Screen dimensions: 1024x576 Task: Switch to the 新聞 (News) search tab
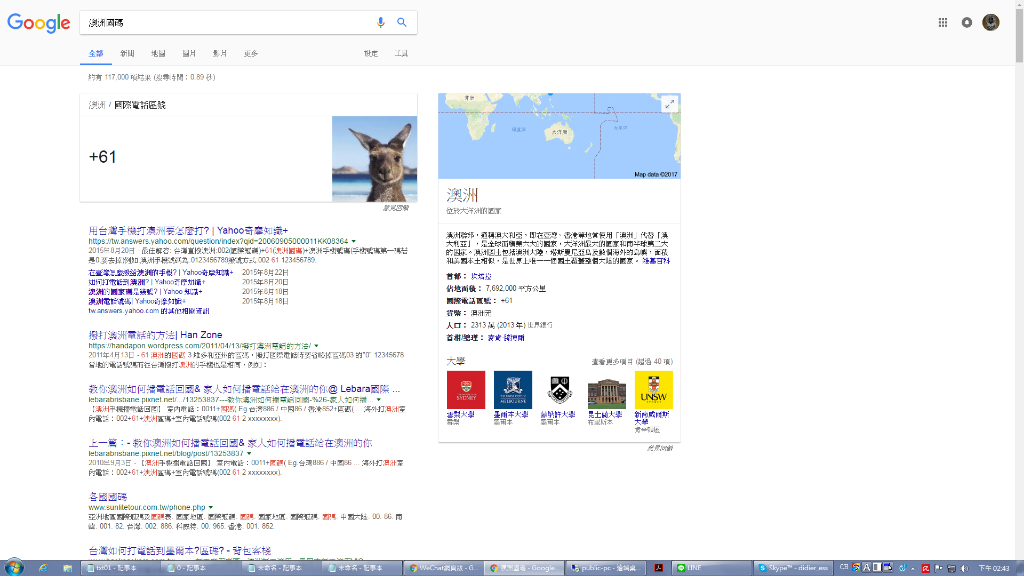tap(127, 53)
